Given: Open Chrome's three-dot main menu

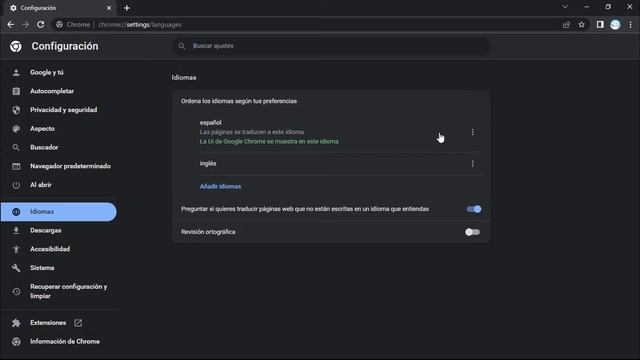Looking at the screenshot, I should coord(631,24).
